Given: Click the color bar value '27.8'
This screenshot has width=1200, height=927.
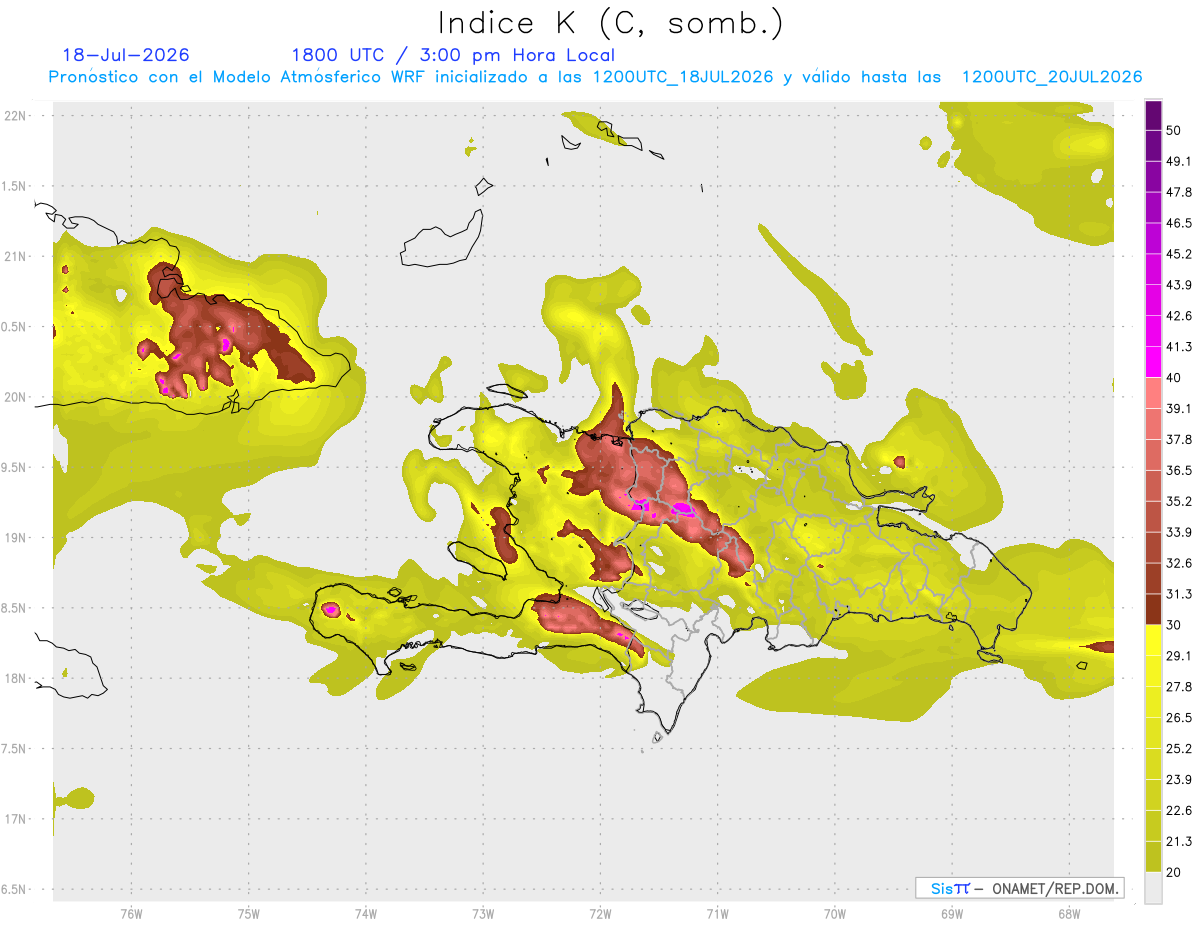Looking at the screenshot, I should [1178, 687].
